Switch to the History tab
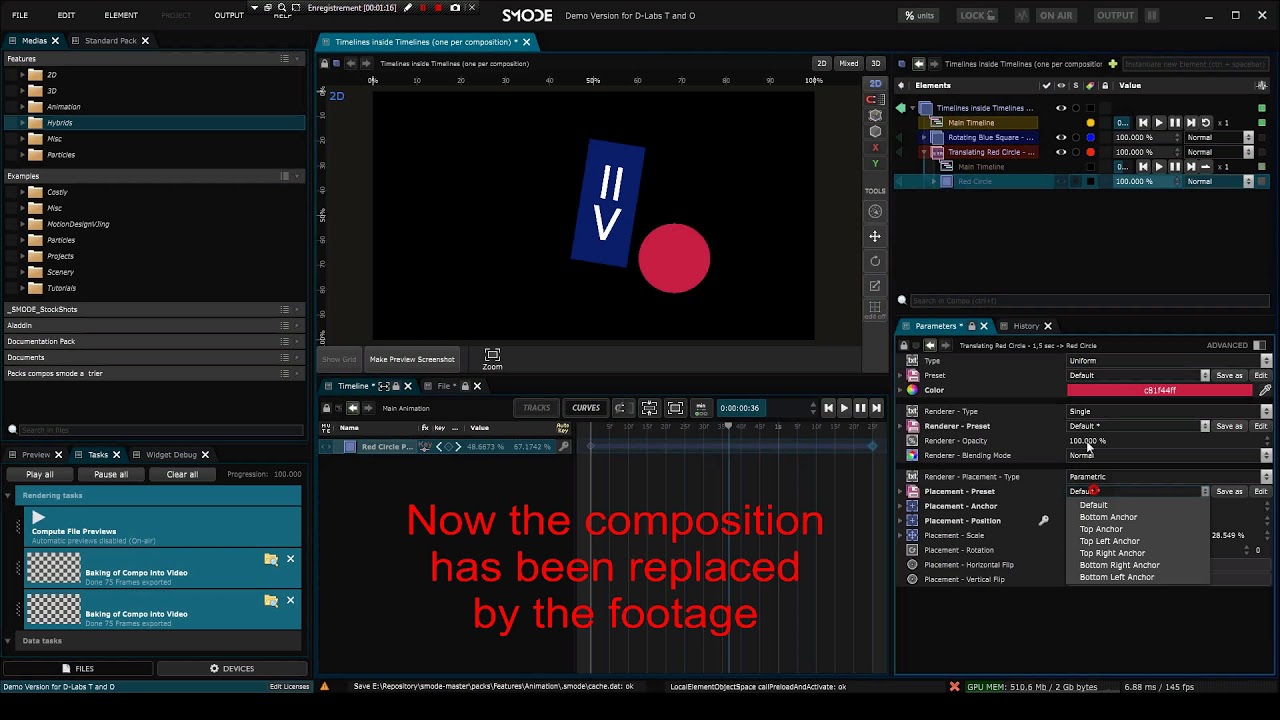Screen dimensions: 1280x720 [x=1026, y=326]
